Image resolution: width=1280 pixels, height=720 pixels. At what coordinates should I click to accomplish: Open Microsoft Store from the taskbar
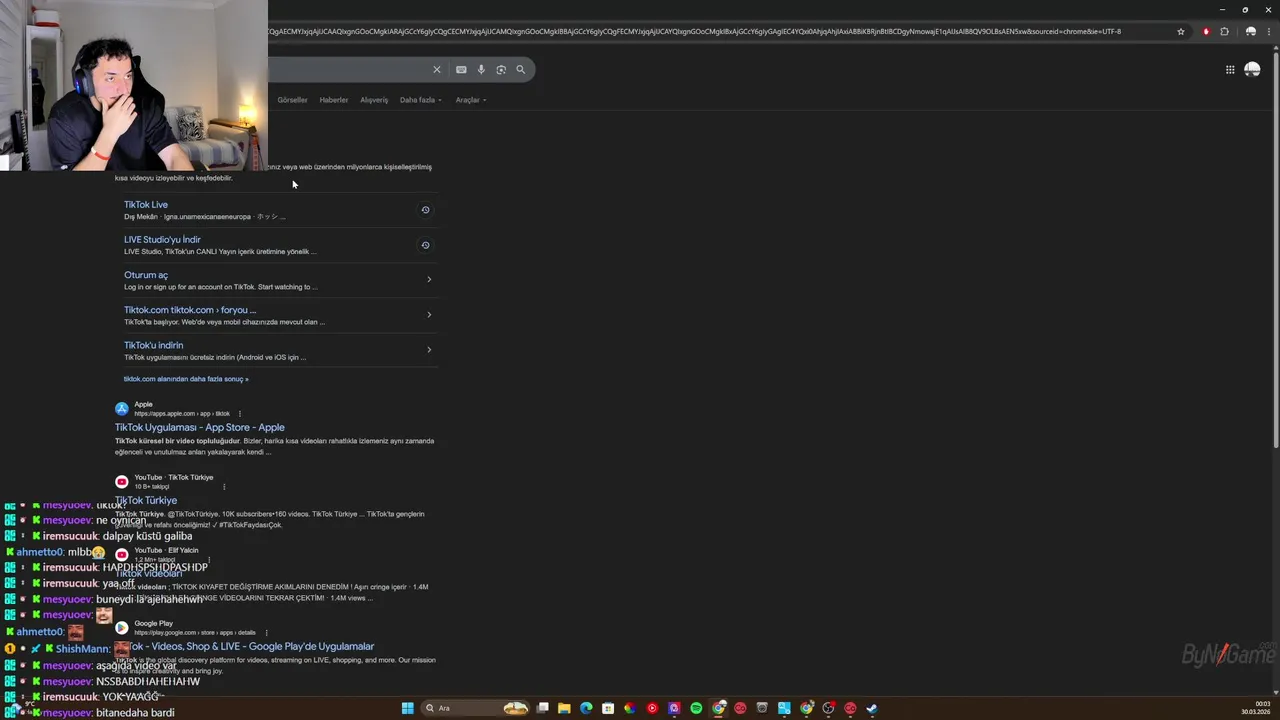pyautogui.click(x=608, y=708)
